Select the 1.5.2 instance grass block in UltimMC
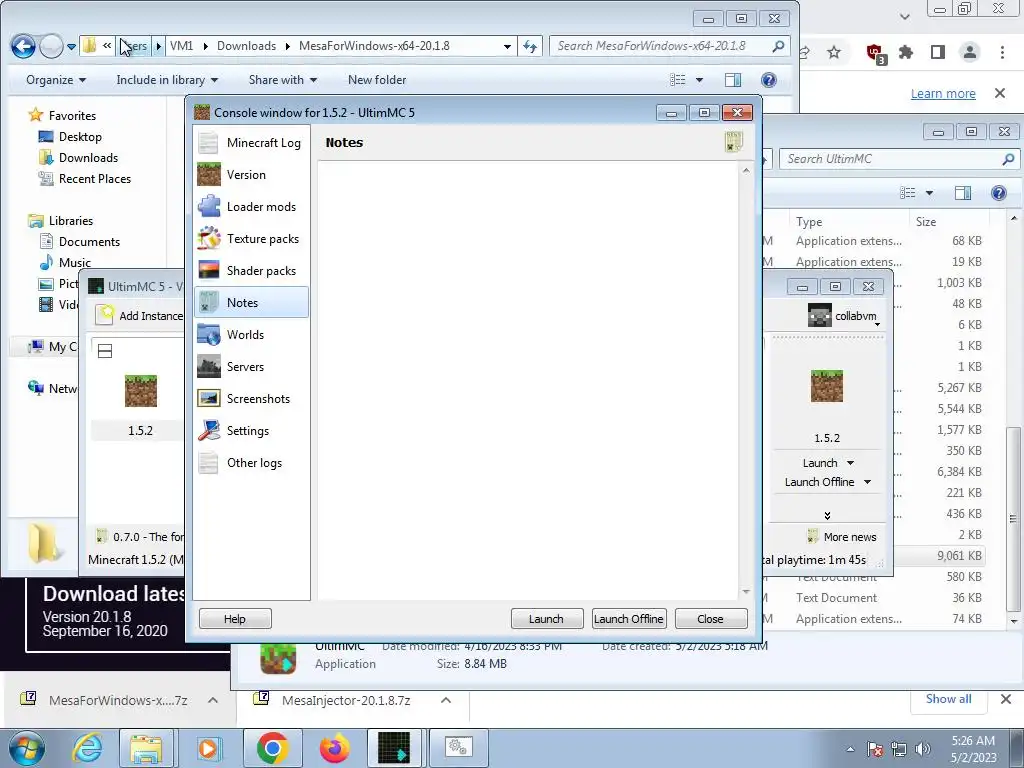The width and height of the screenshot is (1024, 768). coord(140,391)
